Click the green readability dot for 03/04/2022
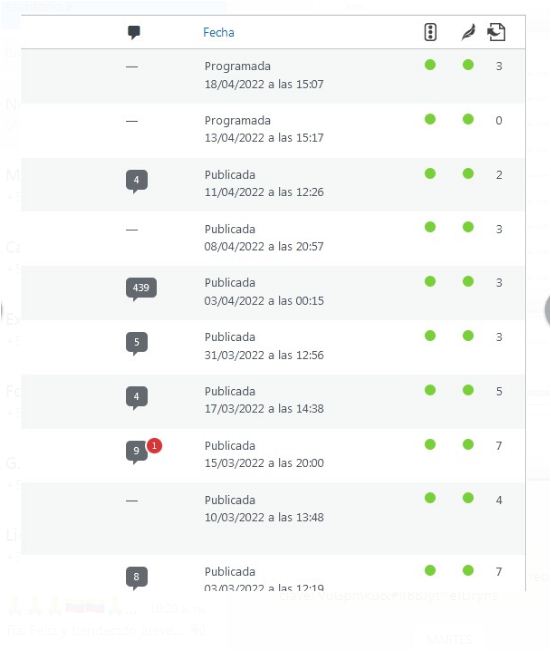Image resolution: width=551 pixels, height=651 pixels. pyautogui.click(x=468, y=281)
